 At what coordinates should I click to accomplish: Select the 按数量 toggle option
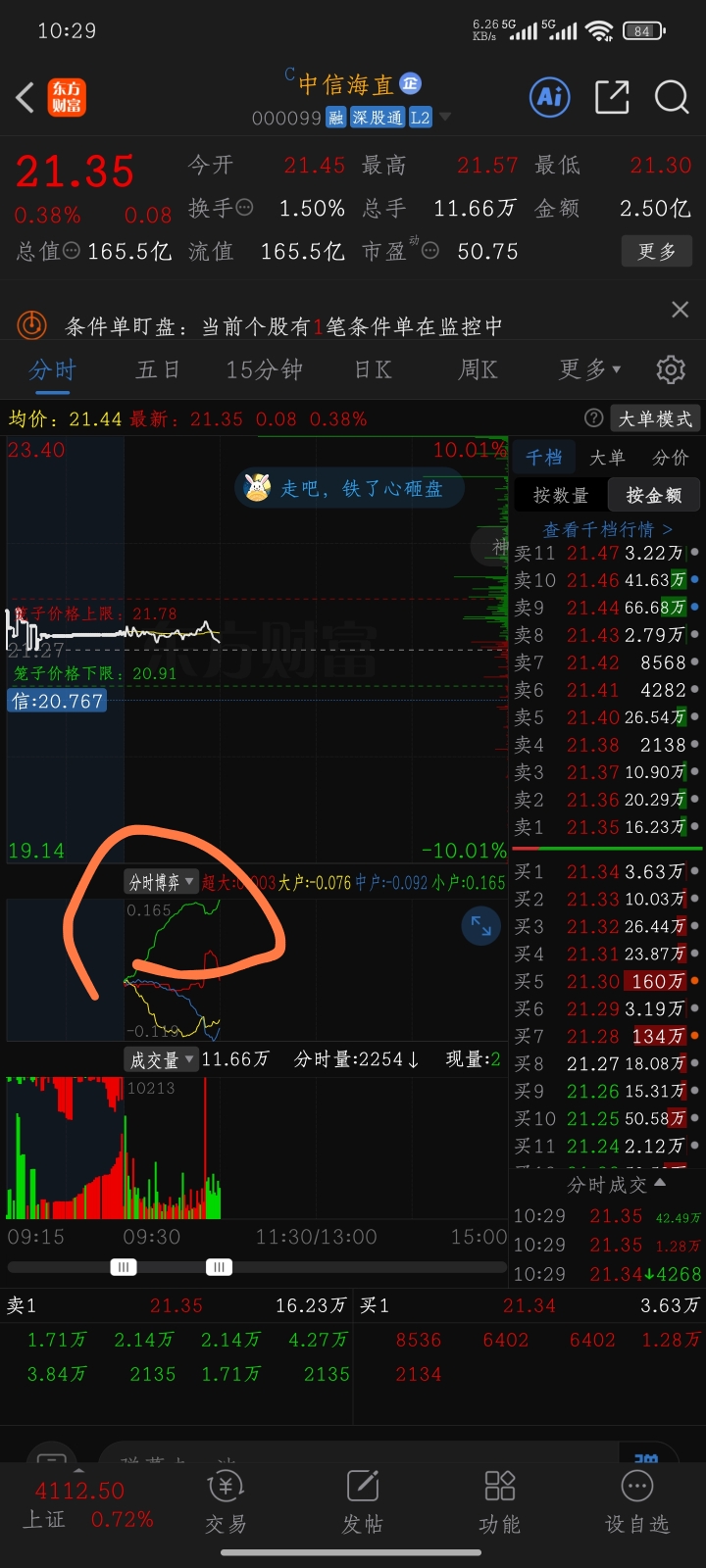click(x=561, y=495)
